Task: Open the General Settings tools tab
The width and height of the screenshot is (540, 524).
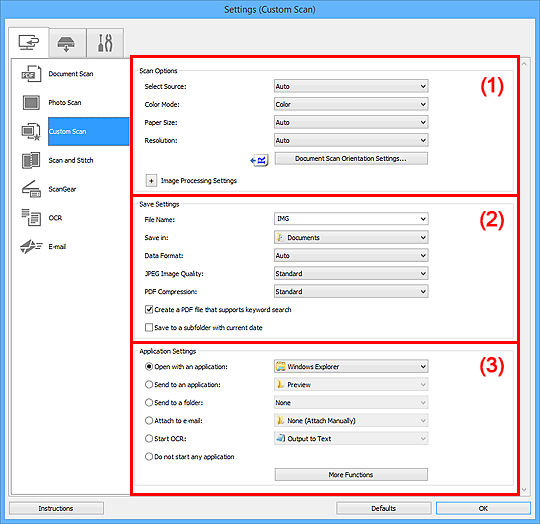Action: (x=105, y=43)
